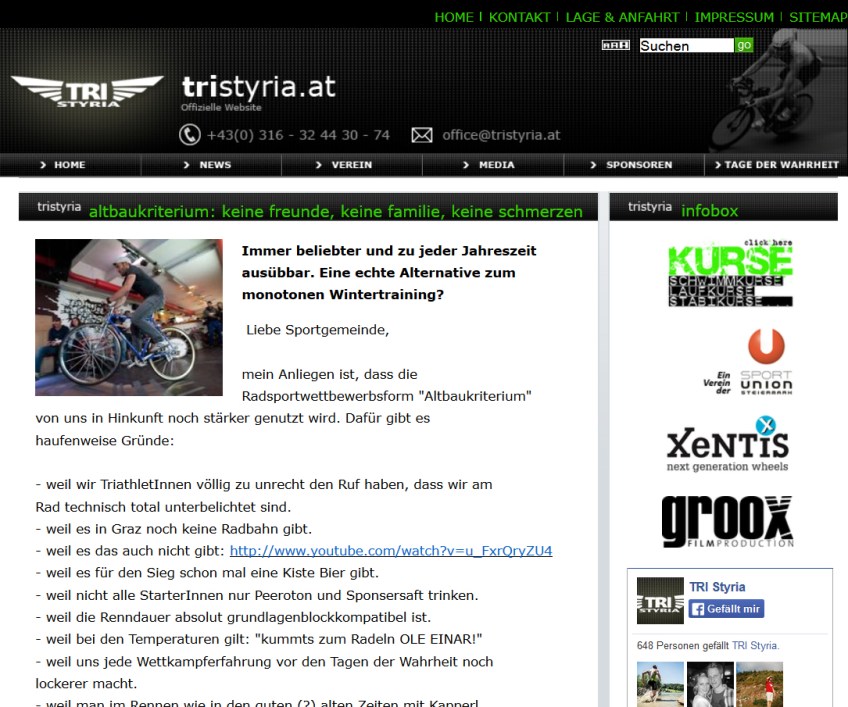Open the green KURSE banner

click(730, 274)
